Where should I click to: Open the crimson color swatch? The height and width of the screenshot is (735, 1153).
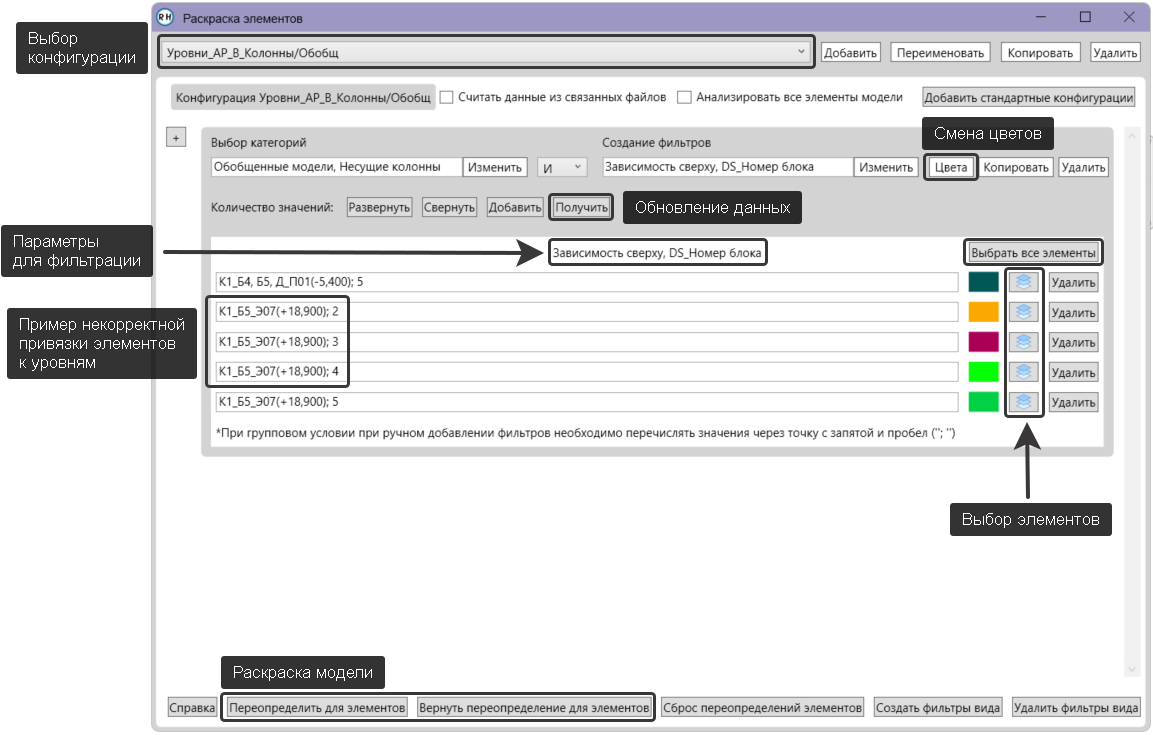tap(984, 343)
